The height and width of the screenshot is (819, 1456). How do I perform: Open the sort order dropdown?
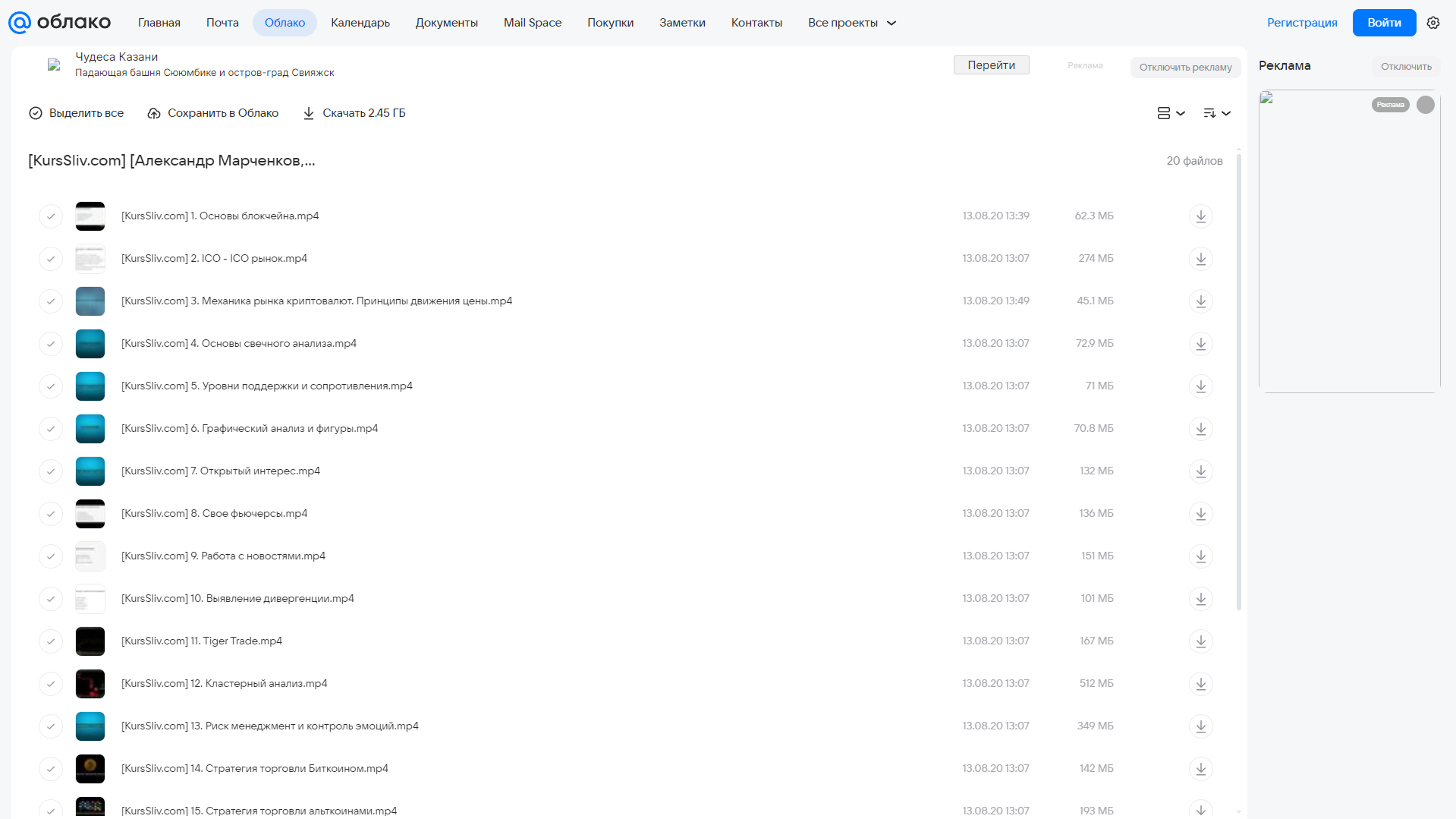click(1216, 113)
